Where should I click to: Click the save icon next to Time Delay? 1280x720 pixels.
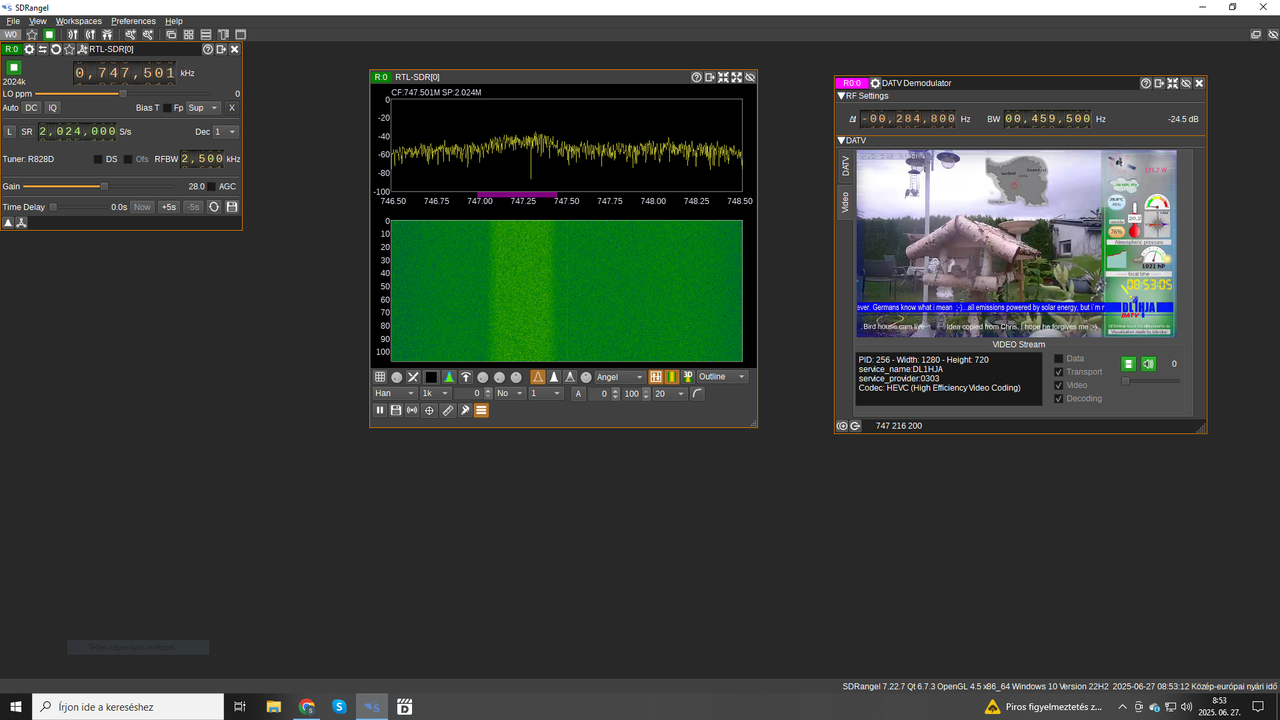coord(232,207)
